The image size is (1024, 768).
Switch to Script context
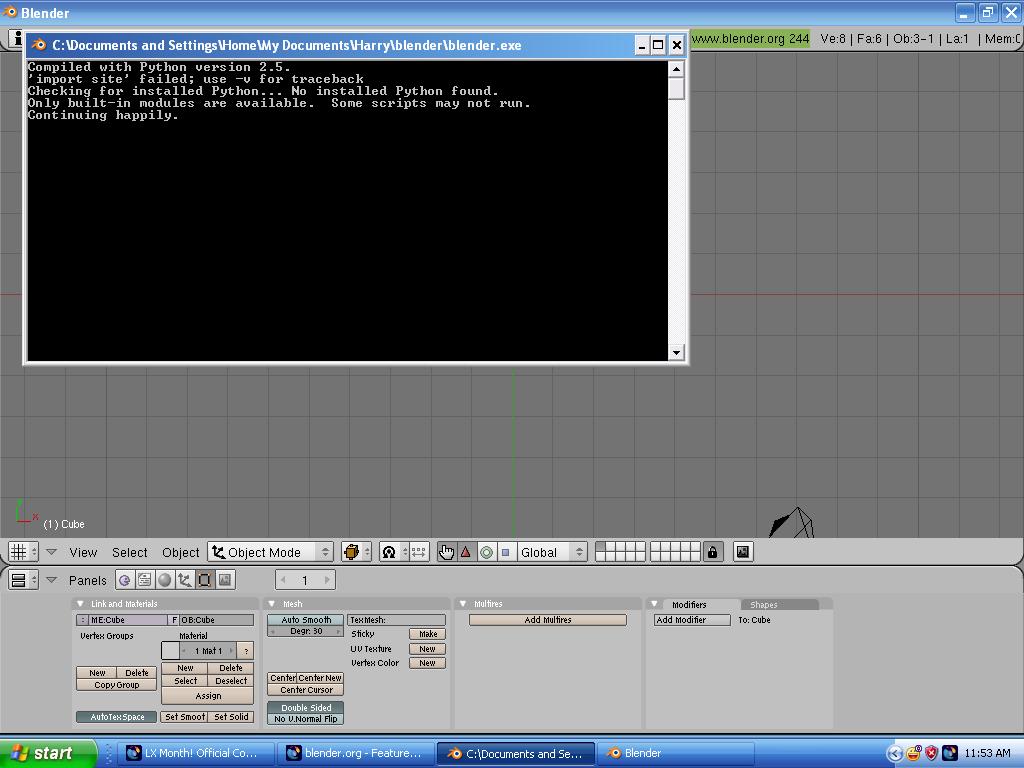click(x=144, y=580)
